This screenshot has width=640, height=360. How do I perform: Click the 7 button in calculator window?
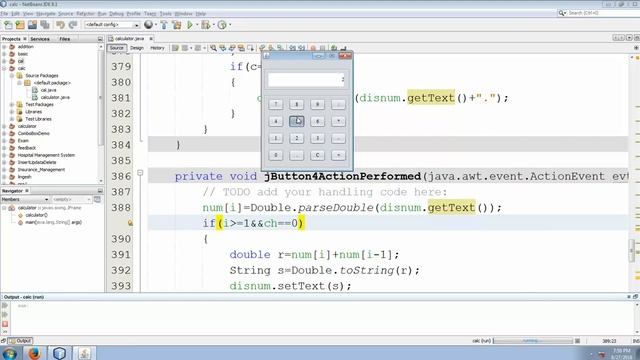(x=276, y=104)
